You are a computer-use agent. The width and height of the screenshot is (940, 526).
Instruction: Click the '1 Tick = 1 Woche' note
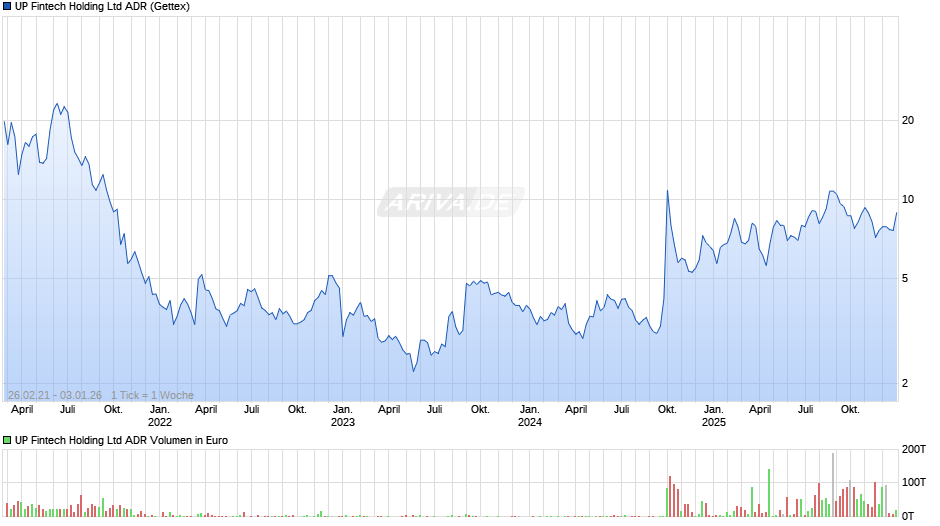coord(152,395)
